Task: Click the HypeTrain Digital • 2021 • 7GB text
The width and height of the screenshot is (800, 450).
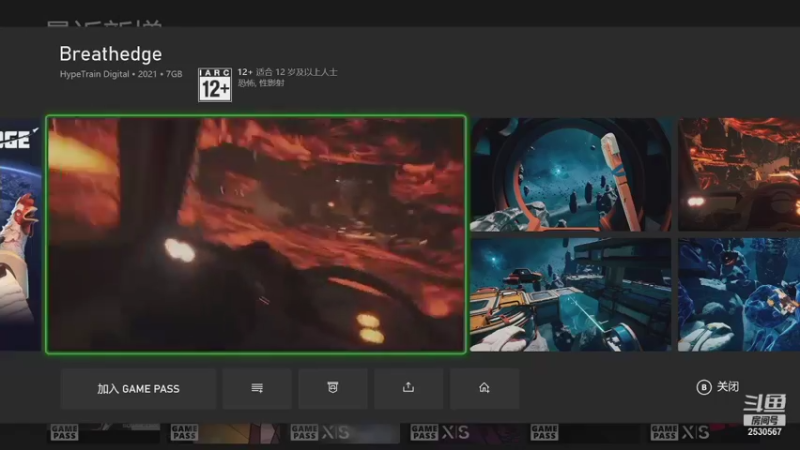Action: point(121,74)
